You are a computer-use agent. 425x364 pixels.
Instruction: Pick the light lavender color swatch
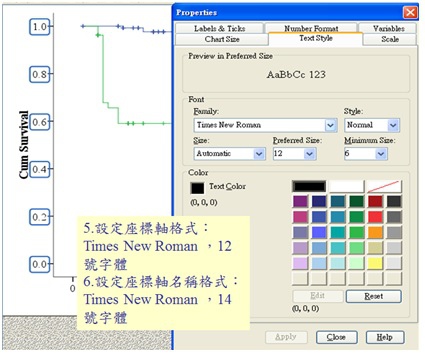coord(300,263)
